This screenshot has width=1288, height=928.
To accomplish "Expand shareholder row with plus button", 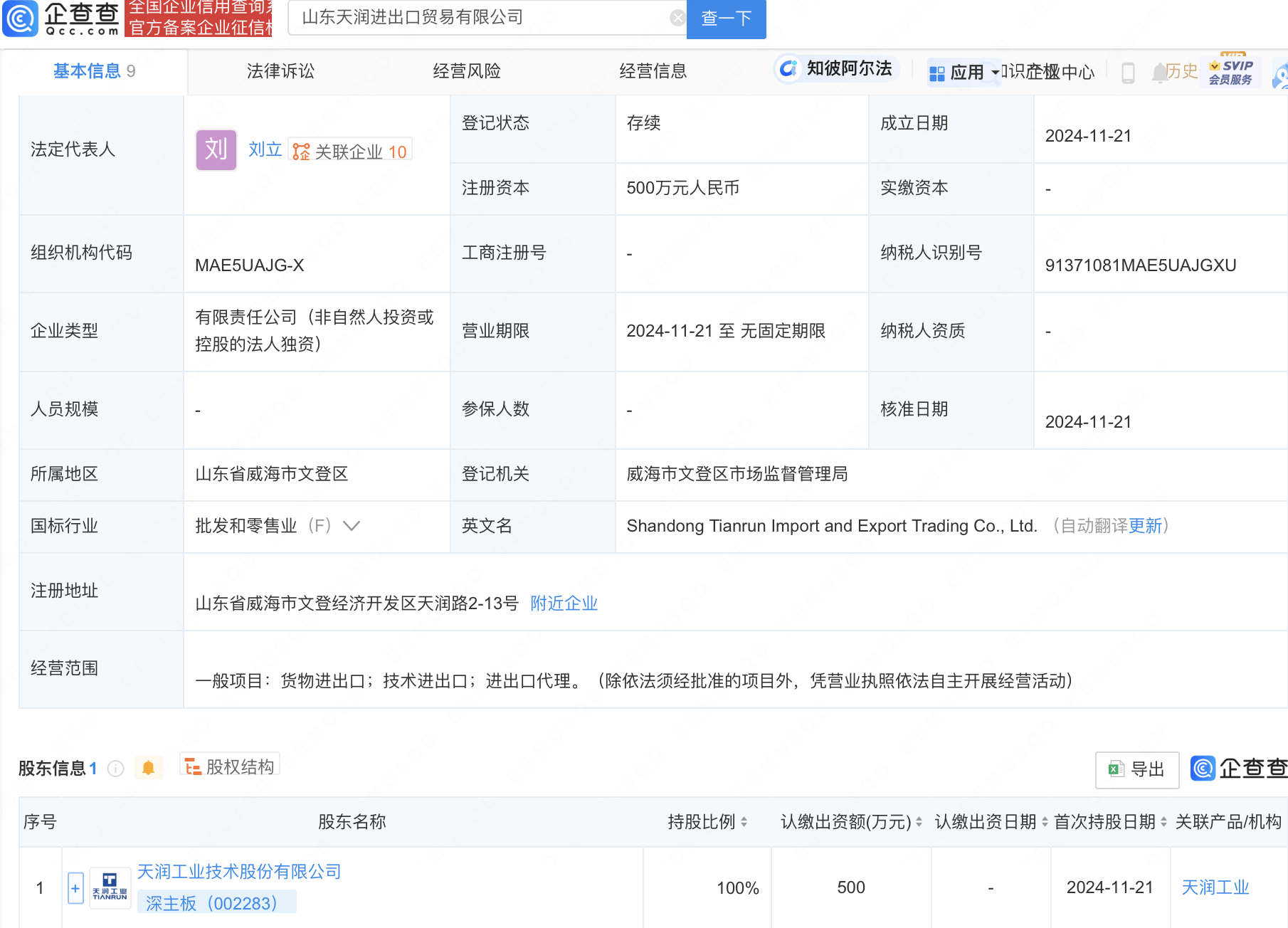I will coord(75,887).
